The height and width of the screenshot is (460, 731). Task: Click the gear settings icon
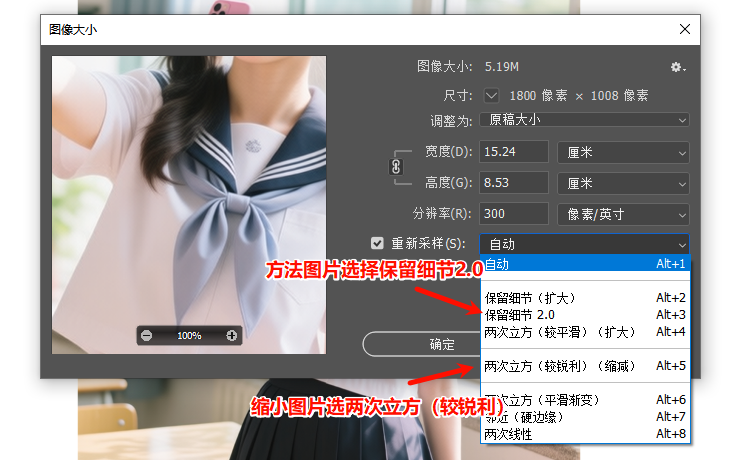[677, 67]
